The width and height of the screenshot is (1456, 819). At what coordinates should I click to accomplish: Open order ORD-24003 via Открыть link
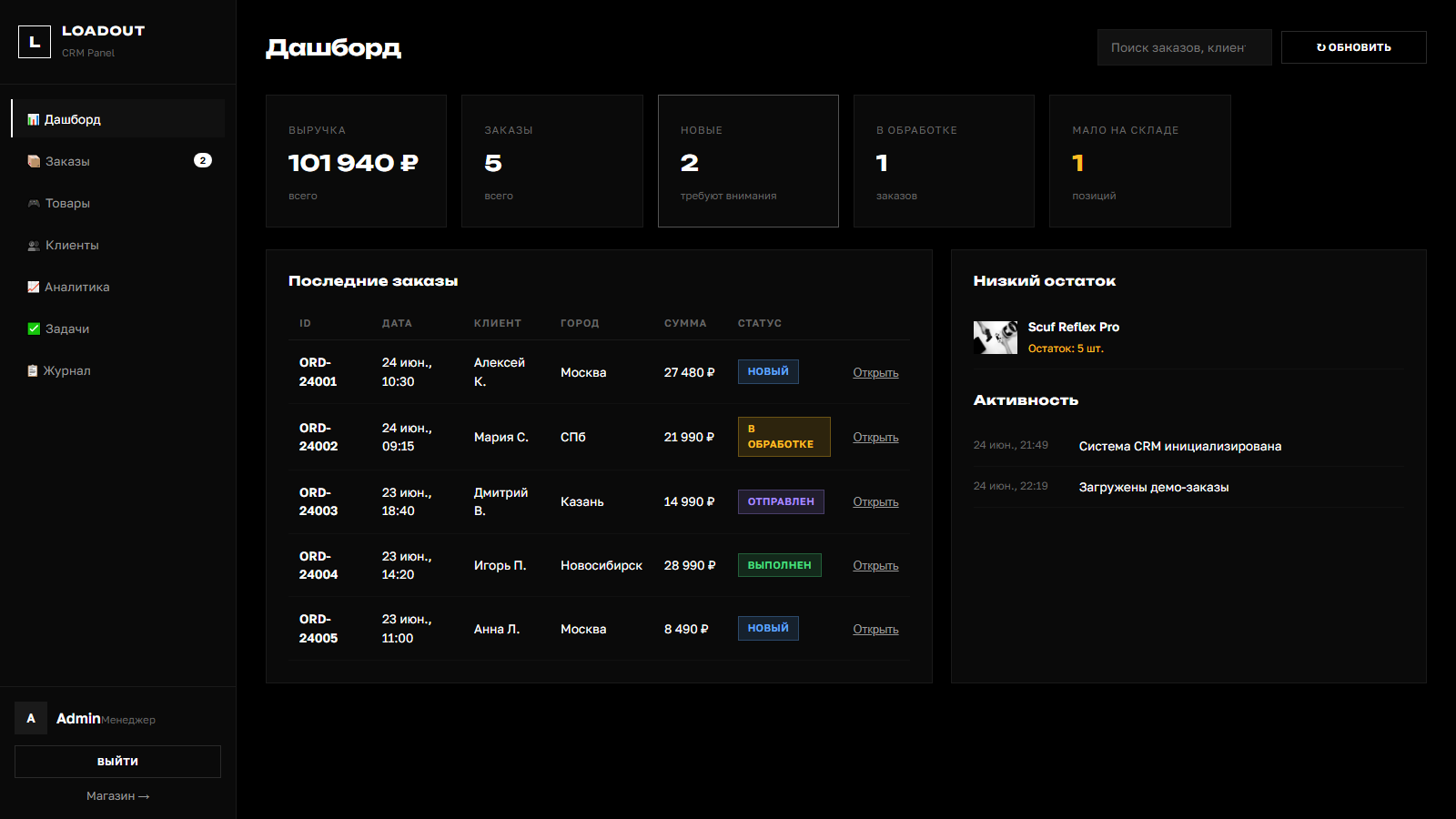pos(875,501)
